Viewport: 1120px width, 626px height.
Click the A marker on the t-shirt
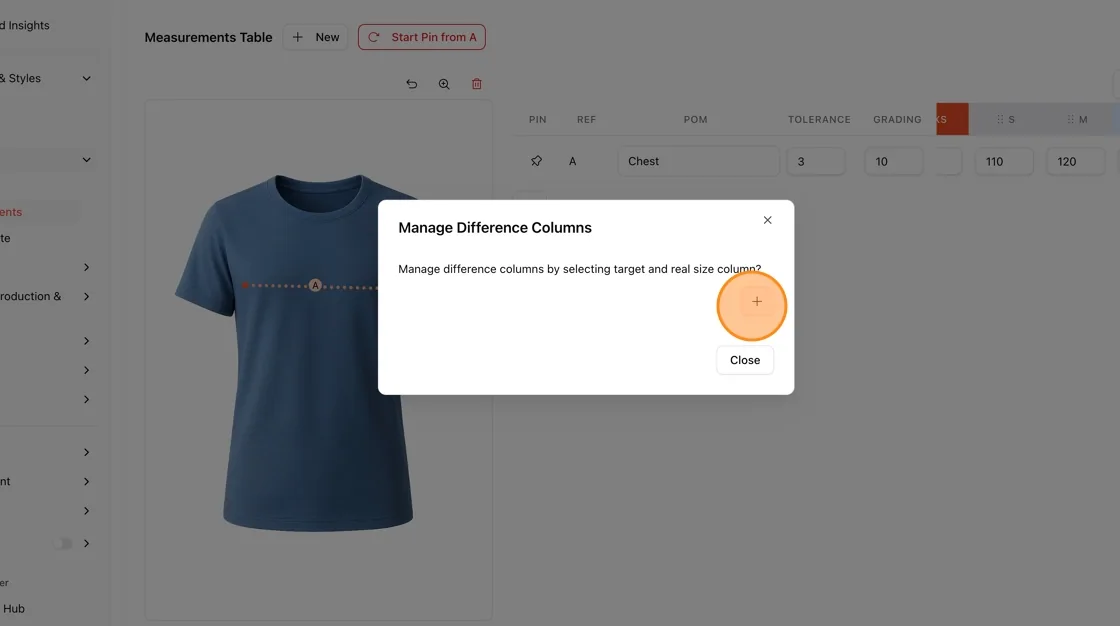coord(315,285)
